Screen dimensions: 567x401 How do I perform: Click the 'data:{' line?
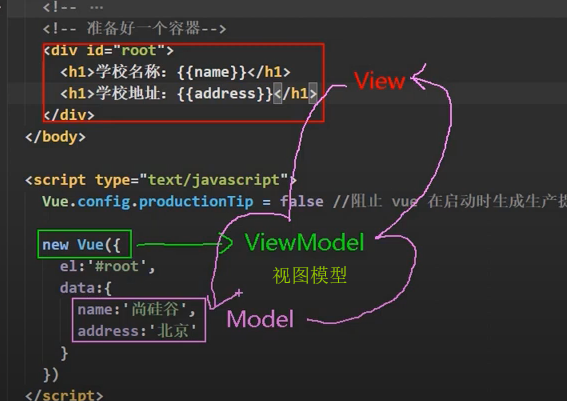click(x=86, y=288)
